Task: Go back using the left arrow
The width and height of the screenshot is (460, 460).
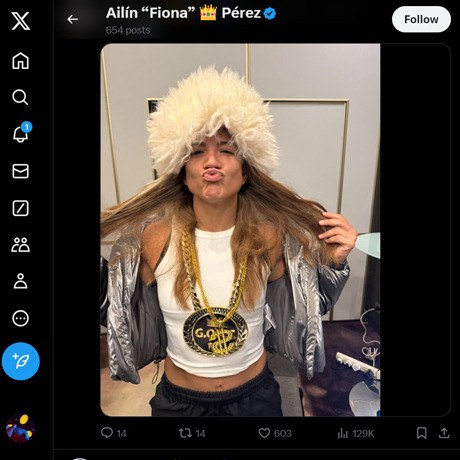Action: 73,19
